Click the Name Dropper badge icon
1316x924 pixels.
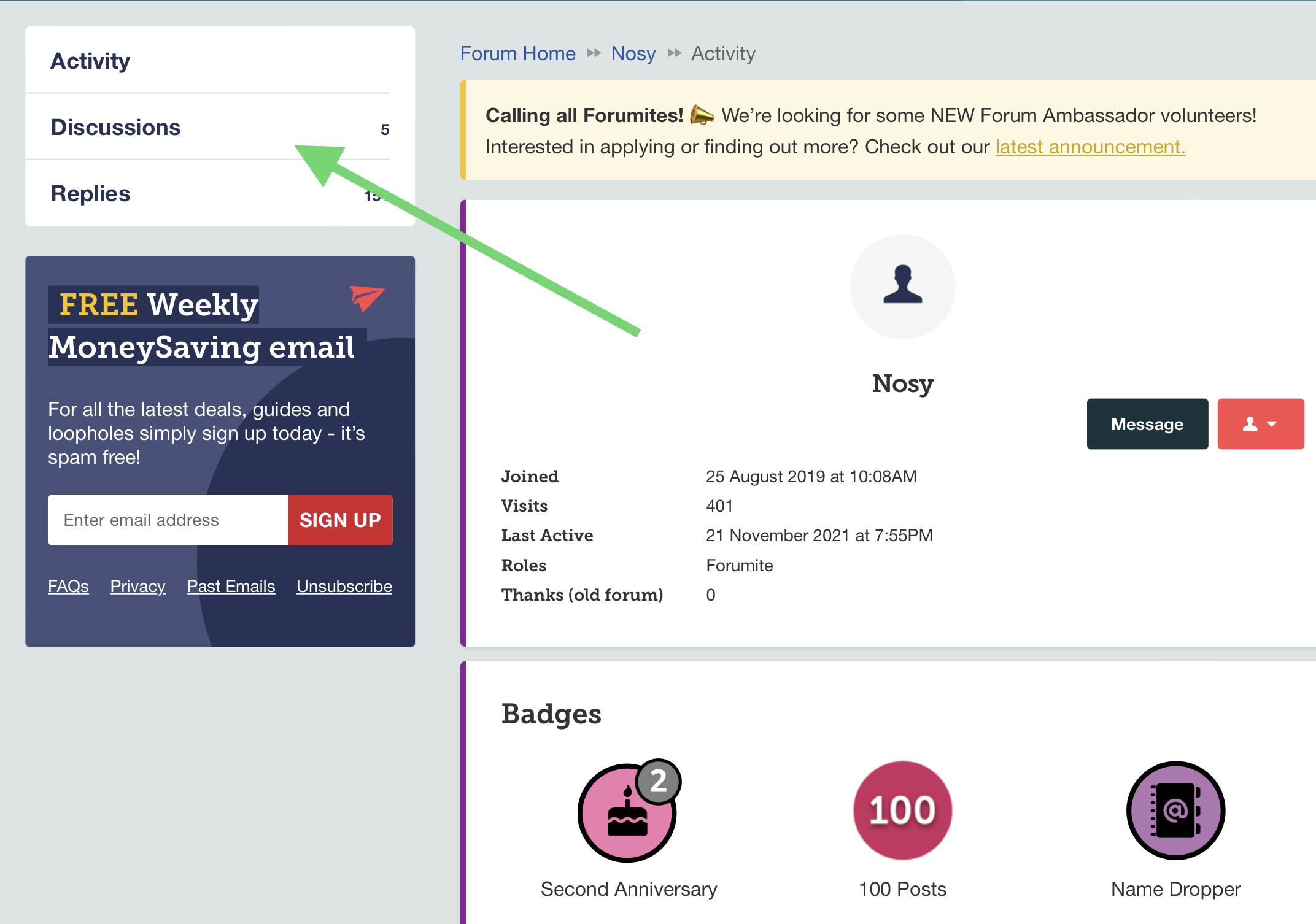[1175, 810]
